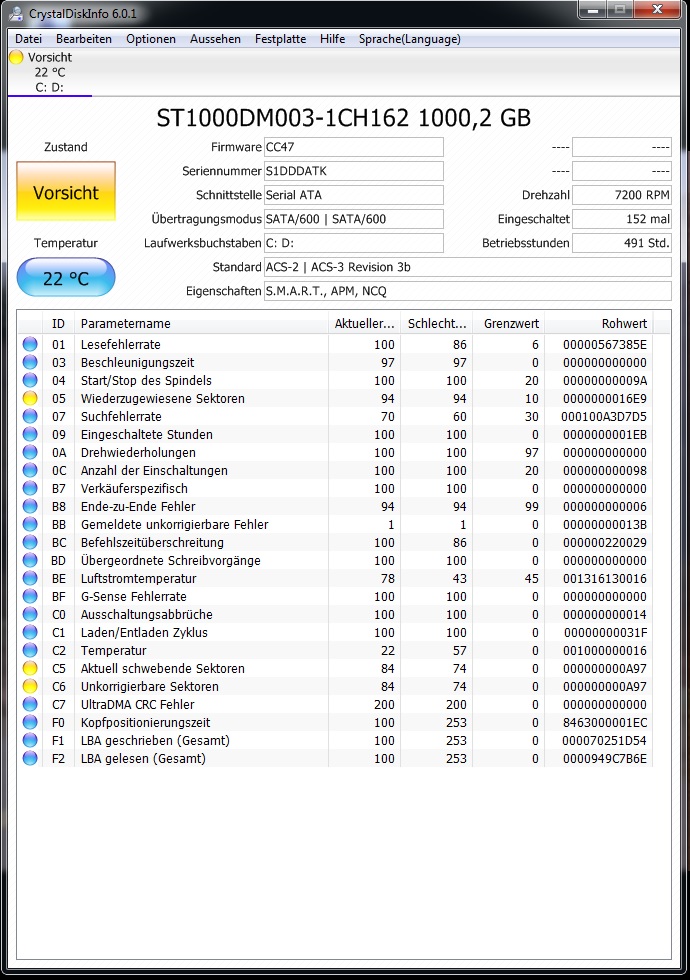Click the Drehzahl field 7200 RPM
The image size is (690, 980).
click(x=622, y=195)
